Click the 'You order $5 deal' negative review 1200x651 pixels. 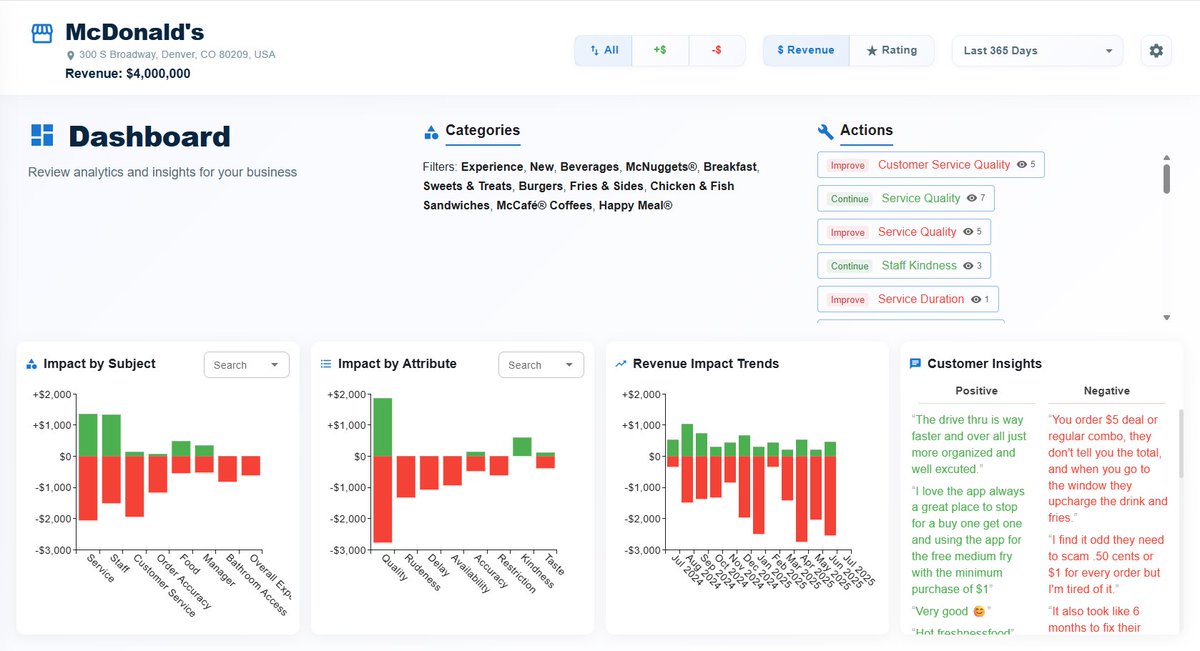[1107, 469]
